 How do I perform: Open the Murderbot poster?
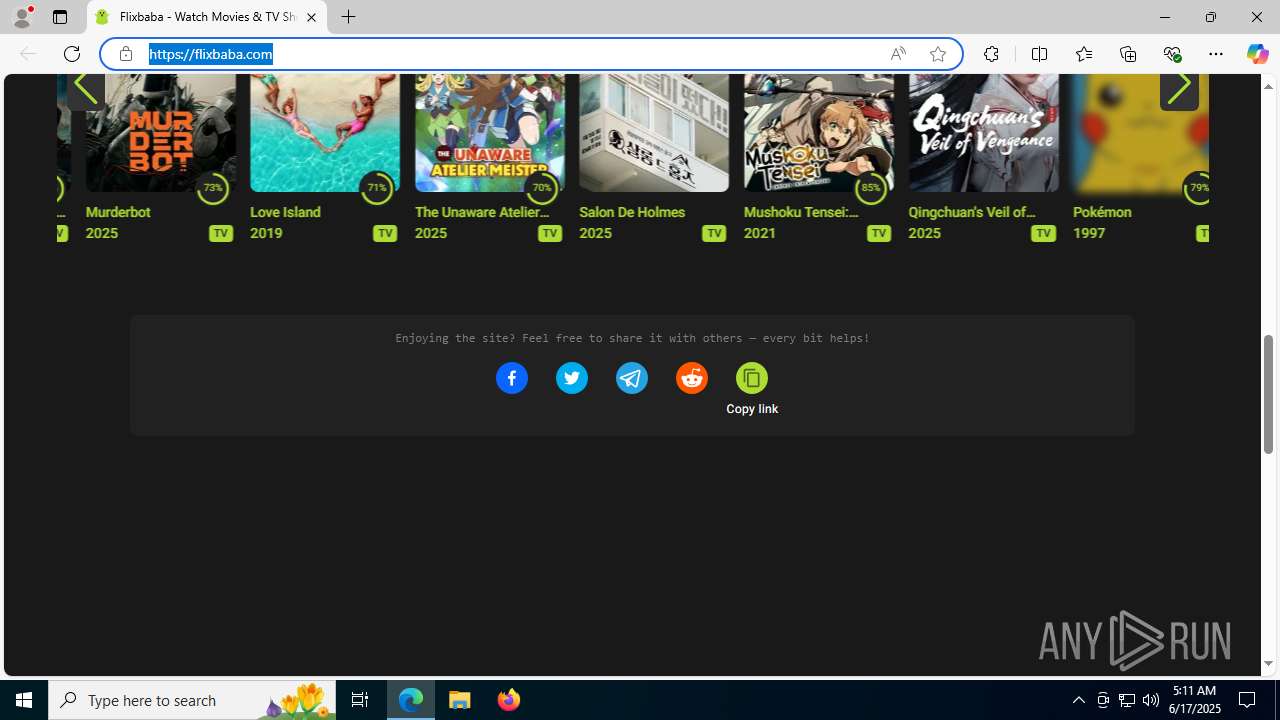pos(160,132)
